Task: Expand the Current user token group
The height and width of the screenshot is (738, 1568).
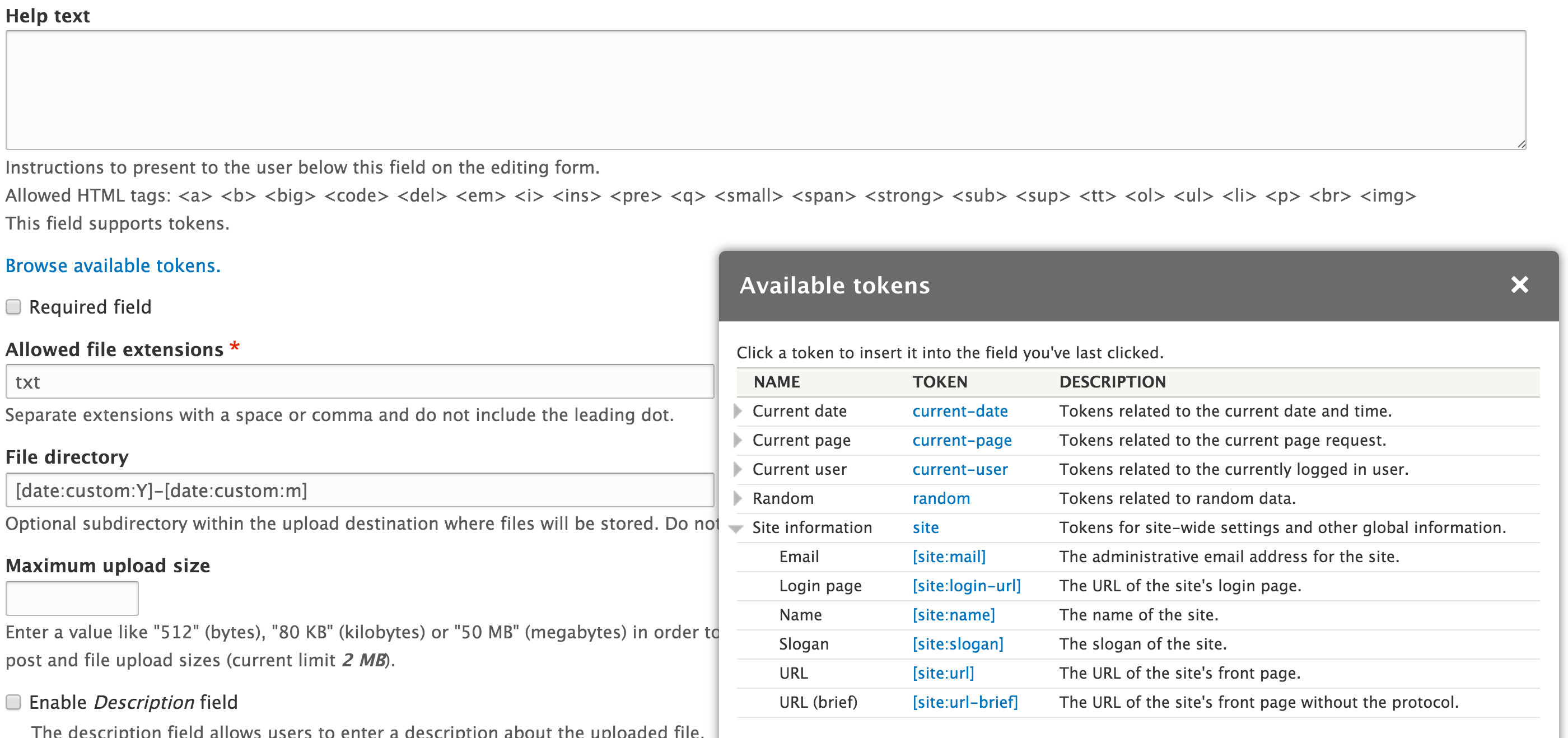Action: pos(738,469)
